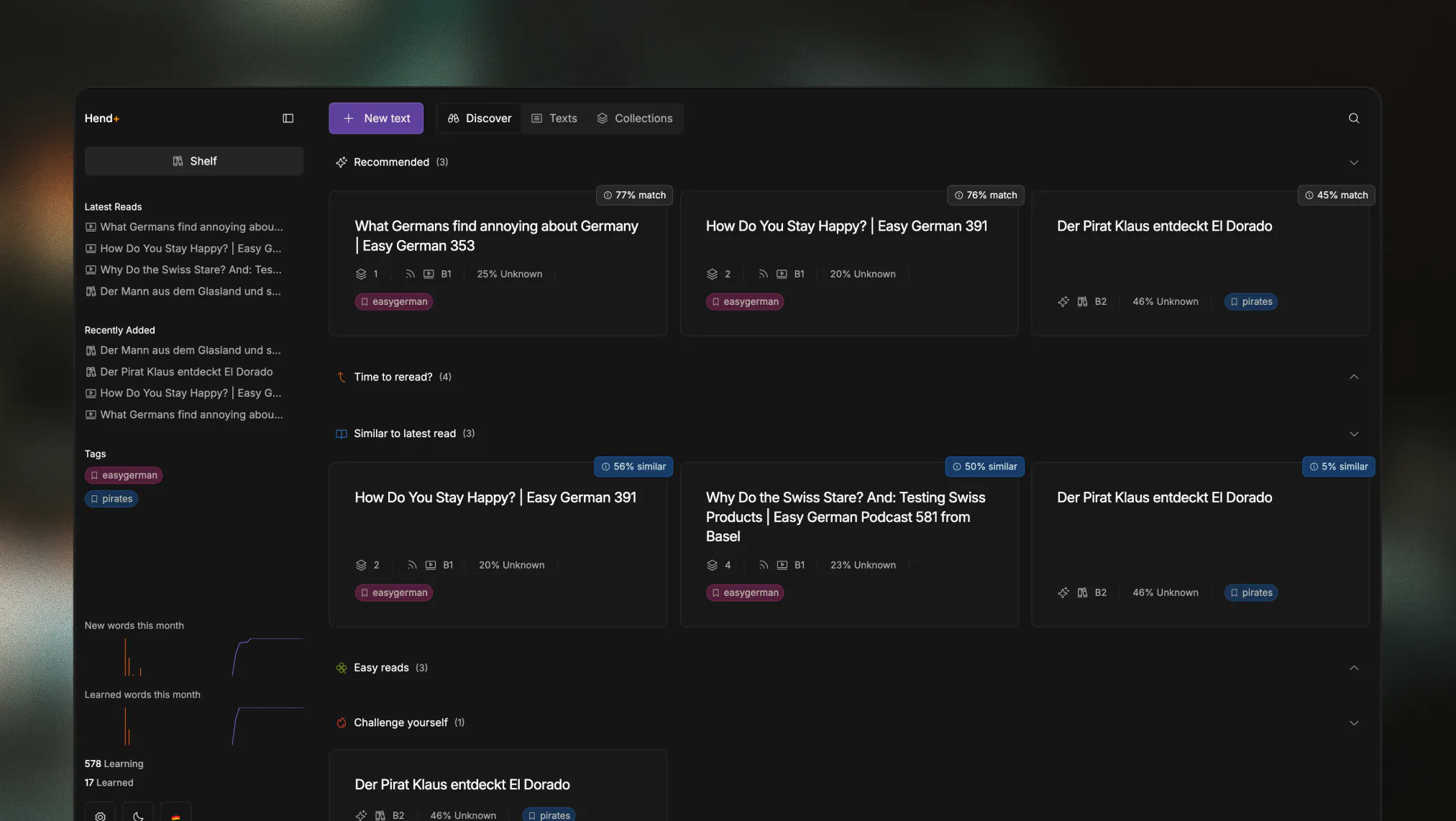
Task: Click the clock icon on the 77% match badge
Action: pyautogui.click(x=608, y=196)
